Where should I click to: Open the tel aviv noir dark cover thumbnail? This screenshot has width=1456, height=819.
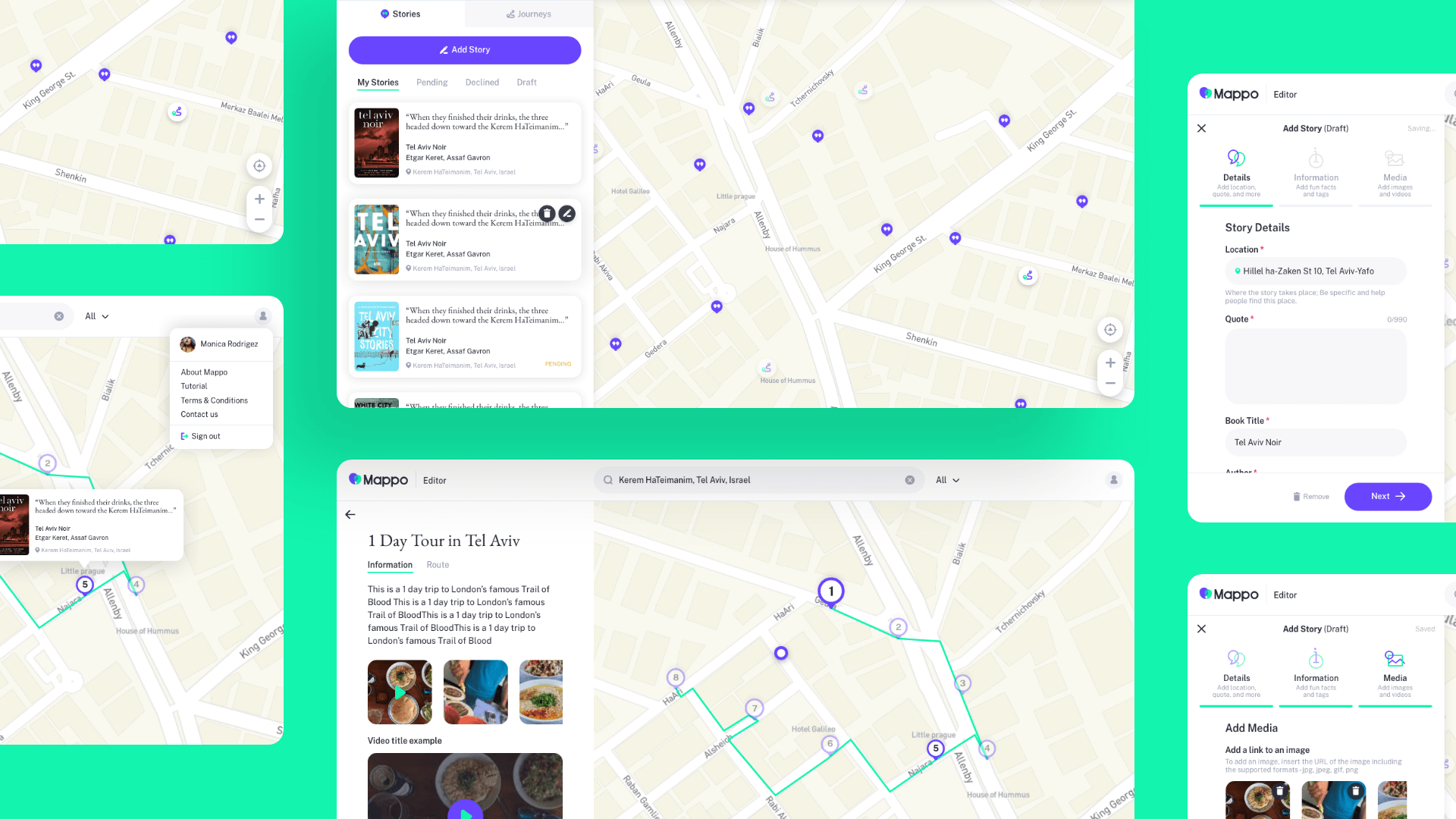coord(377,143)
